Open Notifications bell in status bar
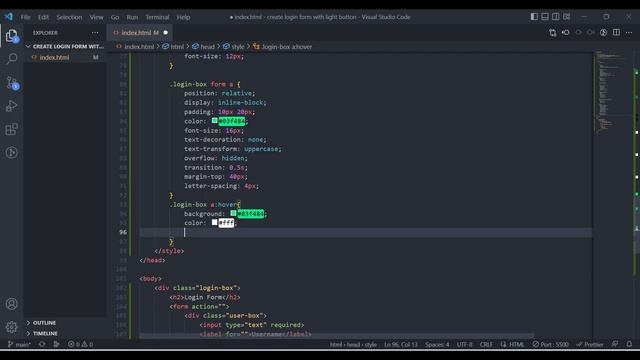The image size is (640, 360). point(629,344)
